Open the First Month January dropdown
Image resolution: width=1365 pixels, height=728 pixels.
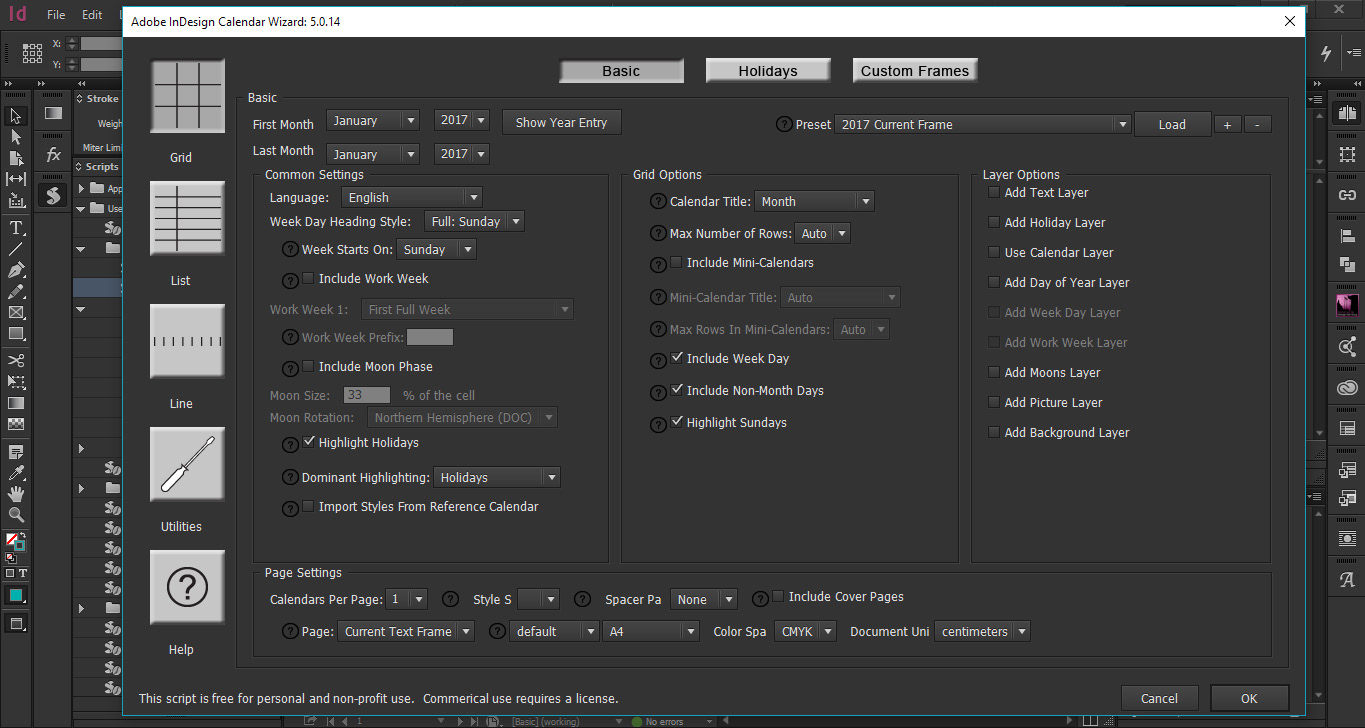(x=373, y=121)
